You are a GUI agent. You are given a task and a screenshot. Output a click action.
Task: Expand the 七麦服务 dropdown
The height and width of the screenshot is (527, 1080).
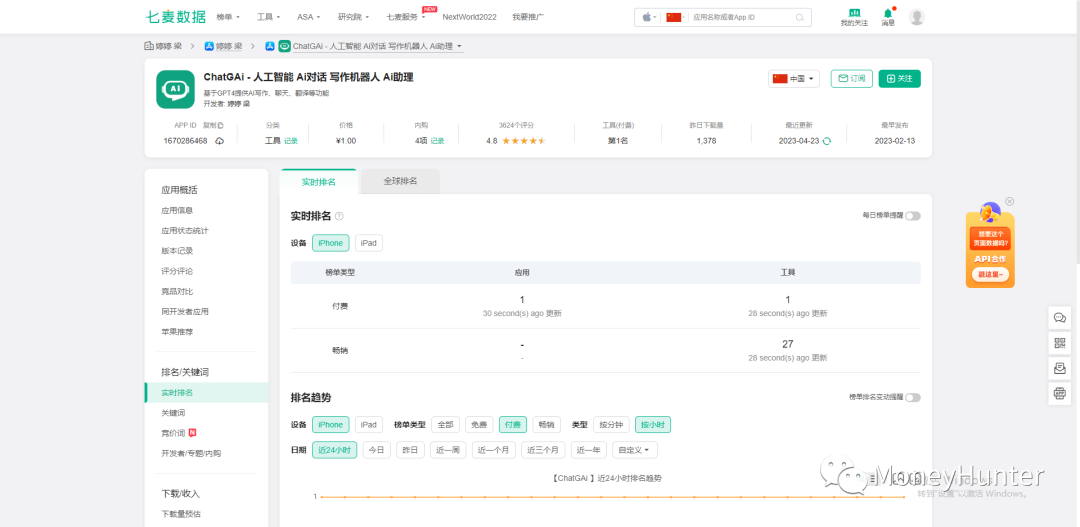(406, 17)
